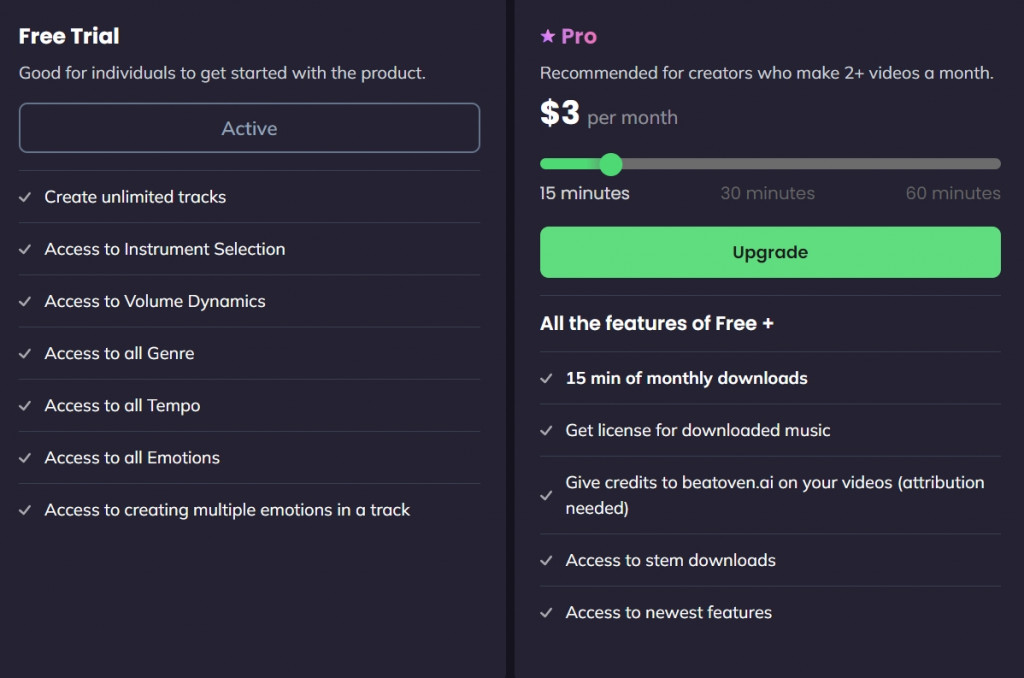Select the 30 minutes plan label
Image resolution: width=1024 pixels, height=678 pixels.
pos(767,193)
